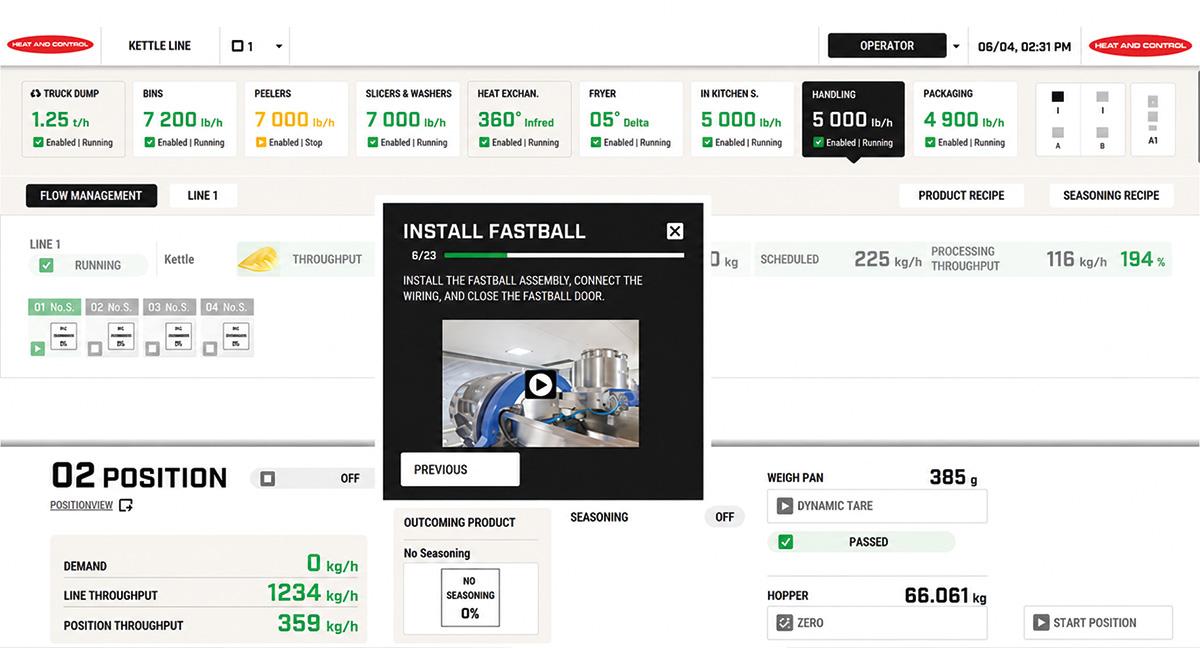Viewport: 1200px width, 648px height.
Task: Click the Slicers & Washers enabled checkmark
Action: 372,142
